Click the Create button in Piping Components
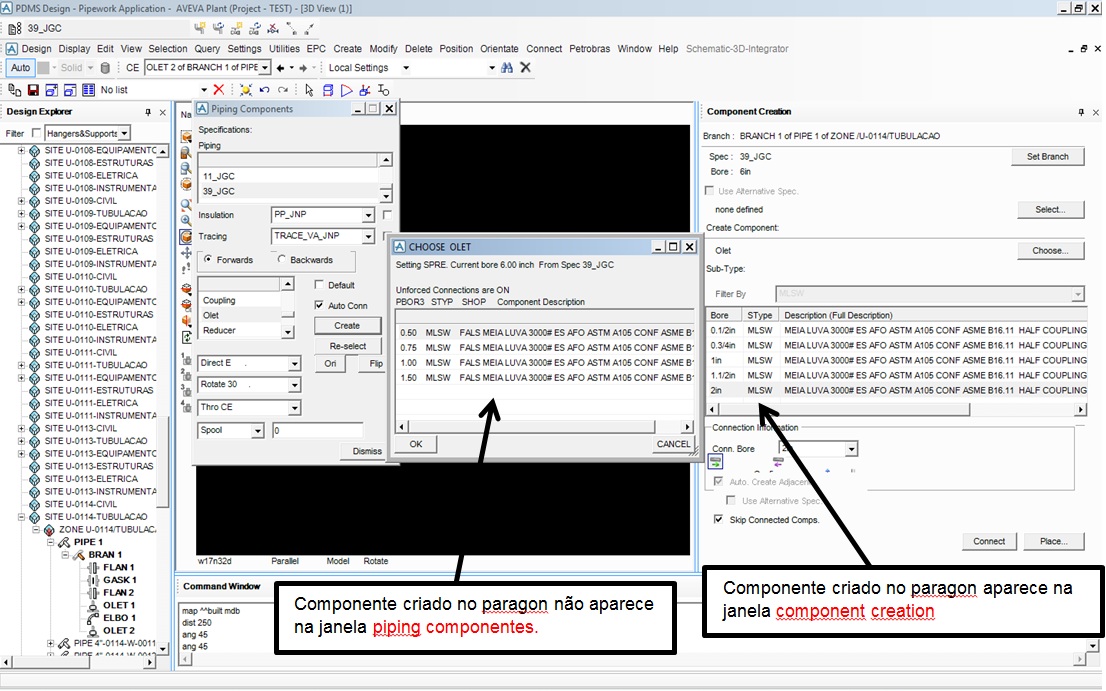This screenshot has height=691, width=1106. 347,326
